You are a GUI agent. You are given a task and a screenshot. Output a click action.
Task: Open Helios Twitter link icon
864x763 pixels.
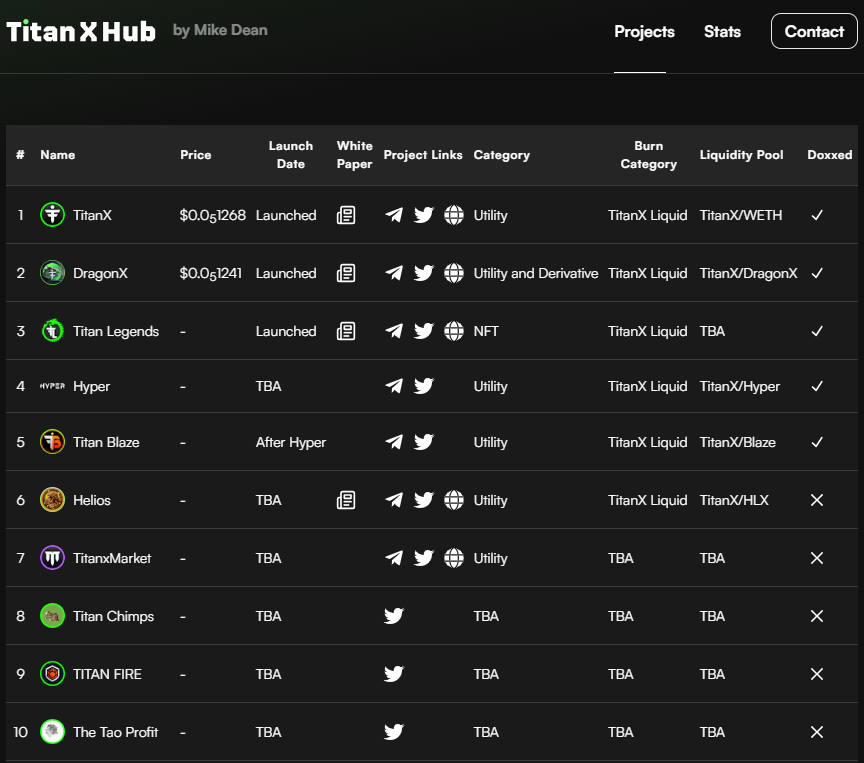click(424, 500)
